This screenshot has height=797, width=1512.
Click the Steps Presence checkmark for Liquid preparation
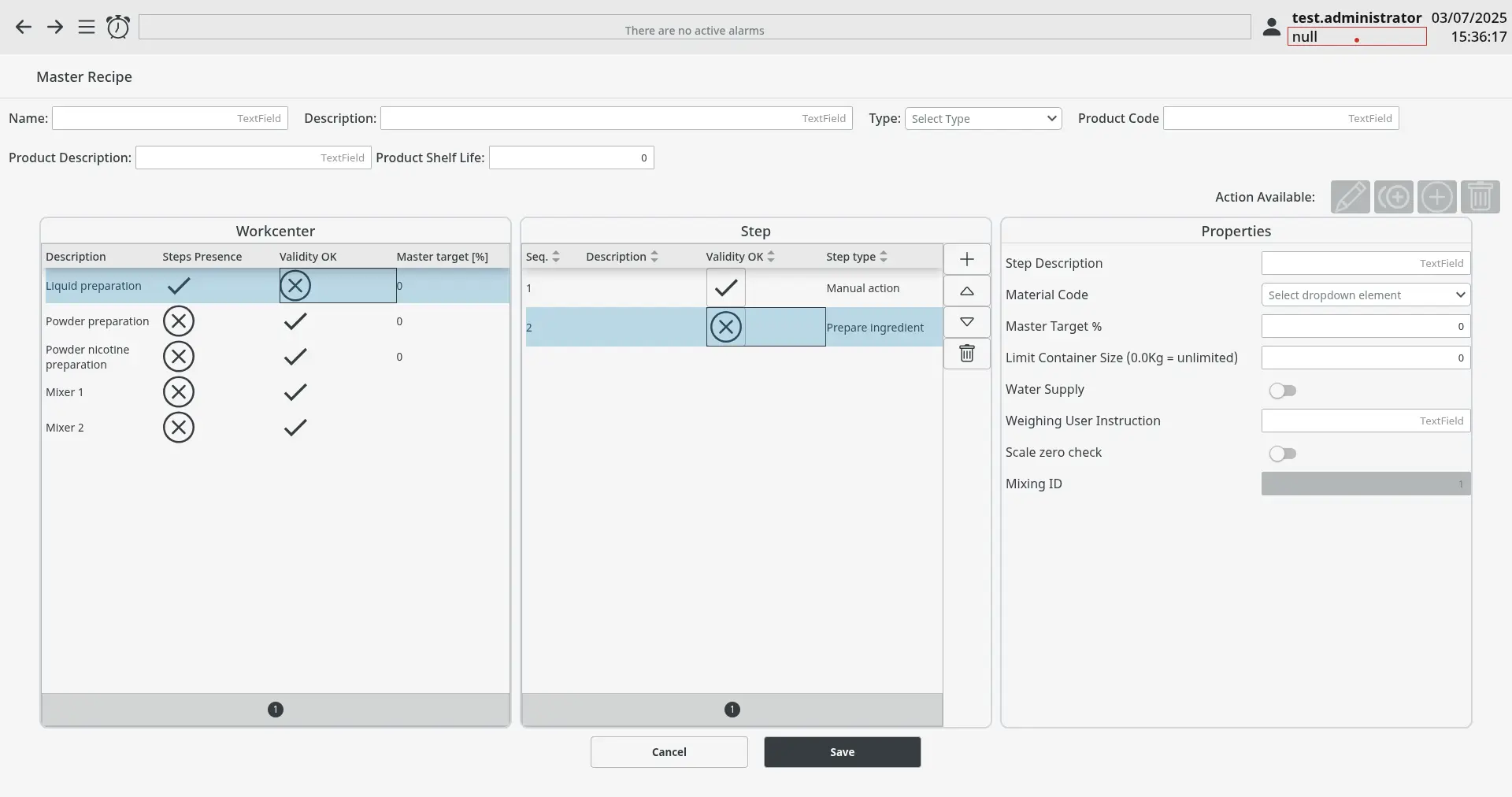(179, 286)
